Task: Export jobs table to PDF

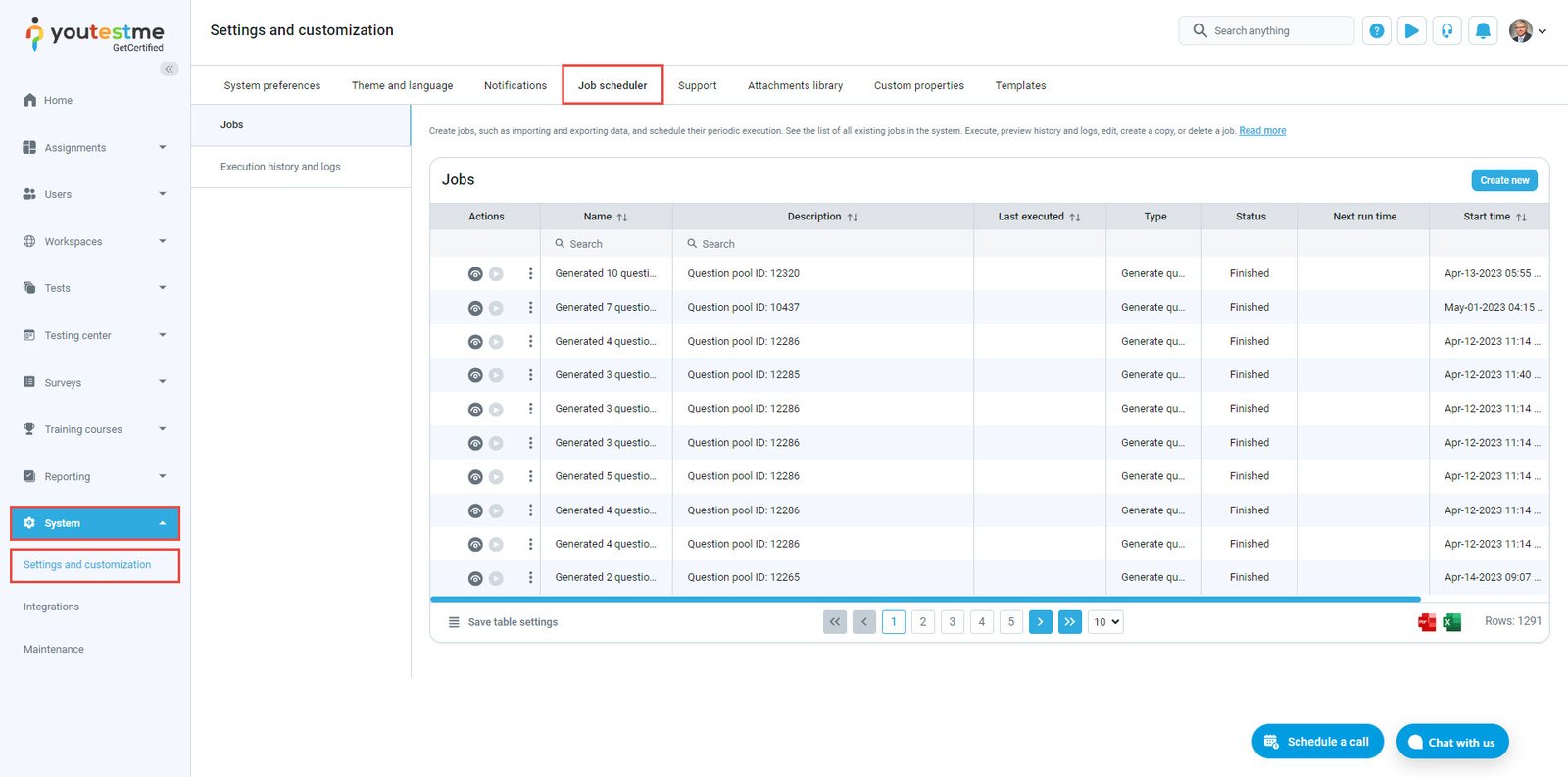Action: (1427, 622)
